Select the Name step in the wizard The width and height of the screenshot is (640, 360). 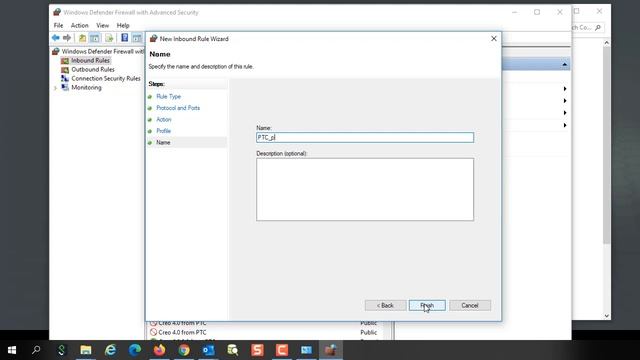tap(163, 142)
